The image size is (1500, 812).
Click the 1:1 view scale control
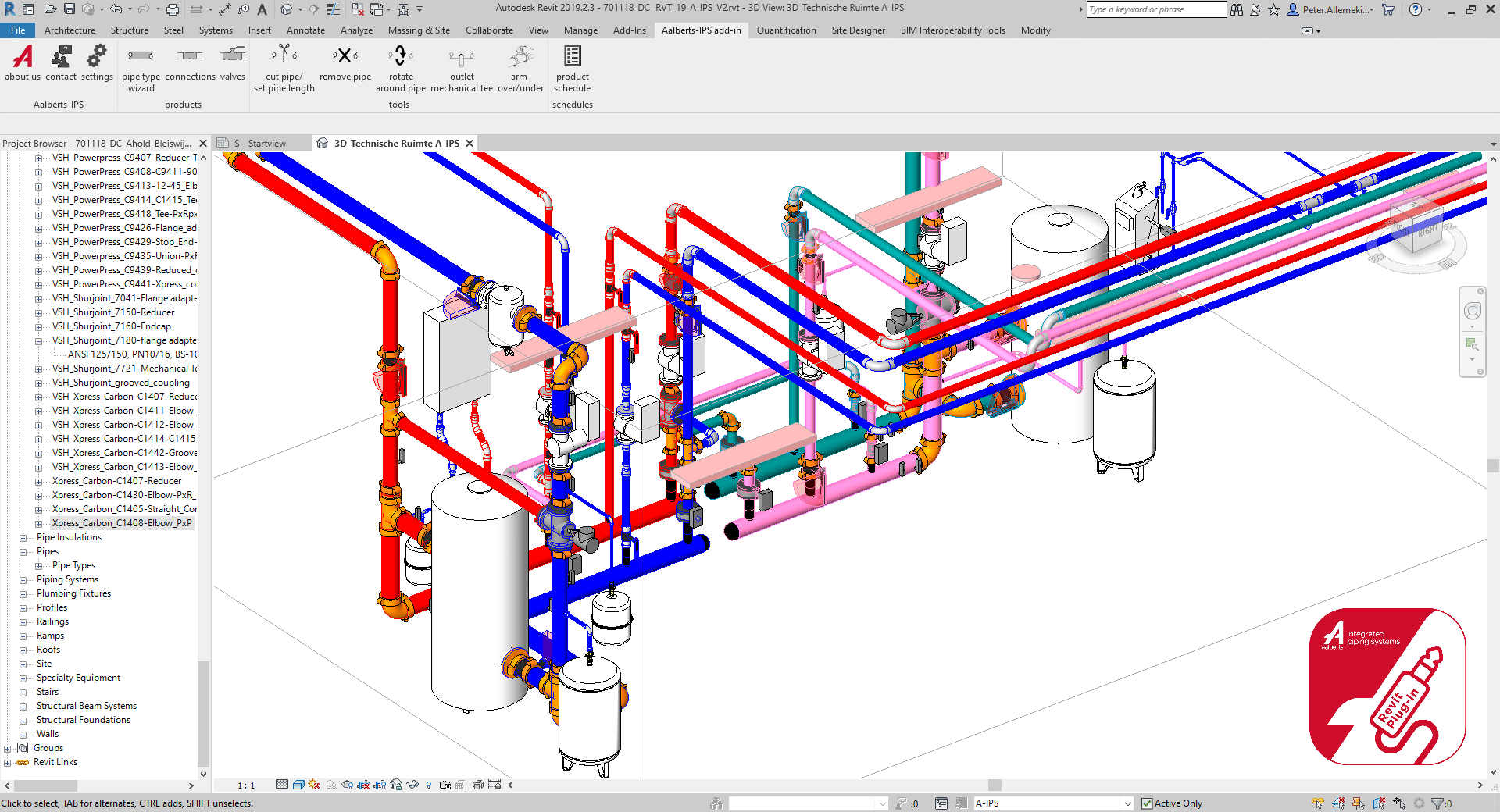point(245,785)
